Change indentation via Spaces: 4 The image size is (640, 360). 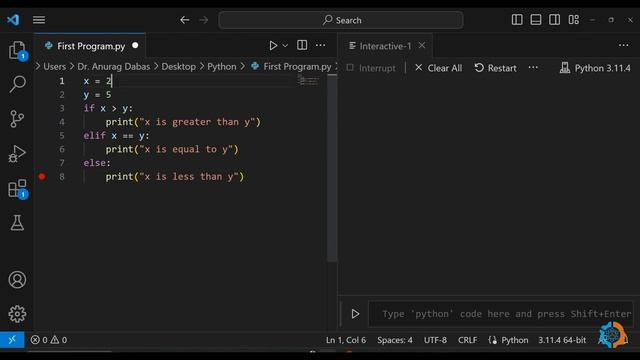click(395, 340)
